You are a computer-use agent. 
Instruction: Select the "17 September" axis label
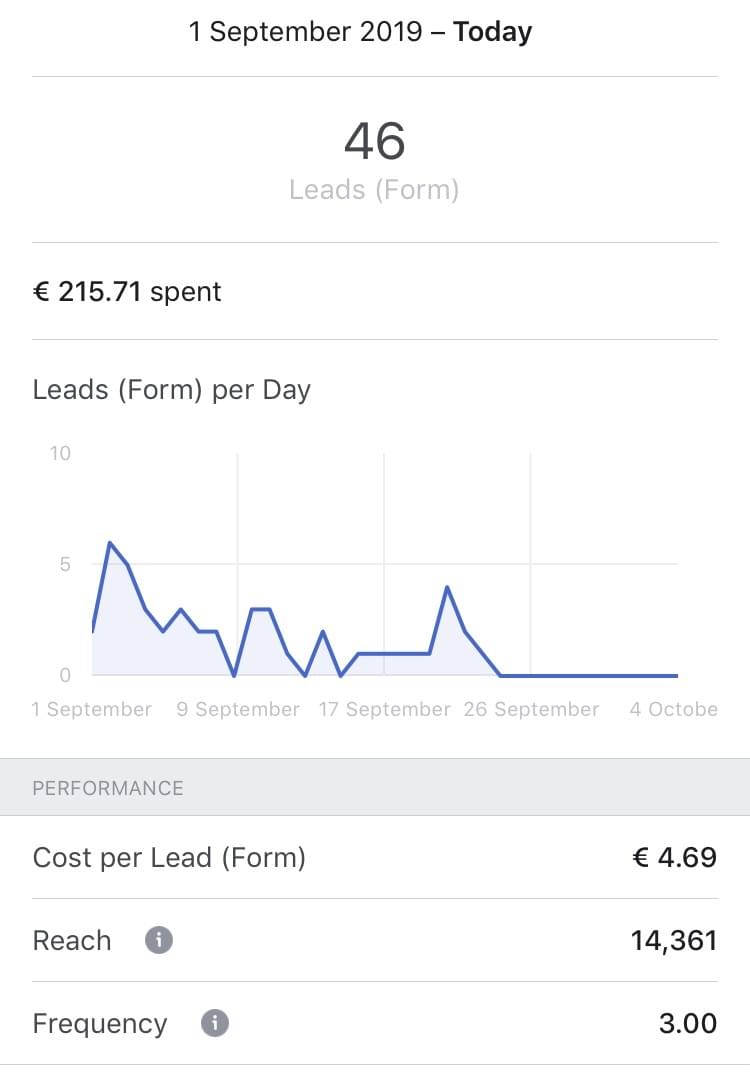pyautogui.click(x=384, y=709)
